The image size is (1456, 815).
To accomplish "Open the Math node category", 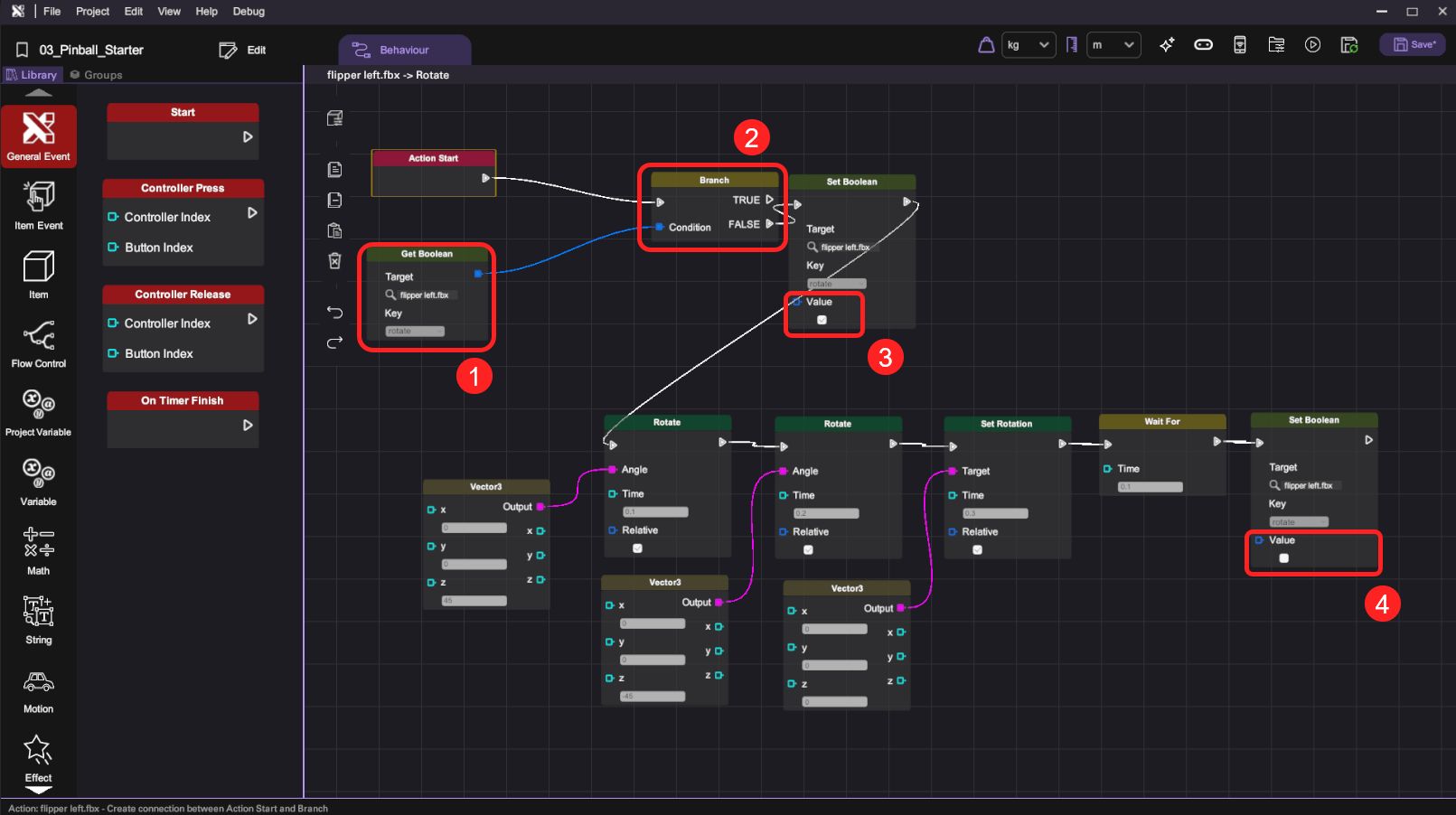I will [x=38, y=550].
